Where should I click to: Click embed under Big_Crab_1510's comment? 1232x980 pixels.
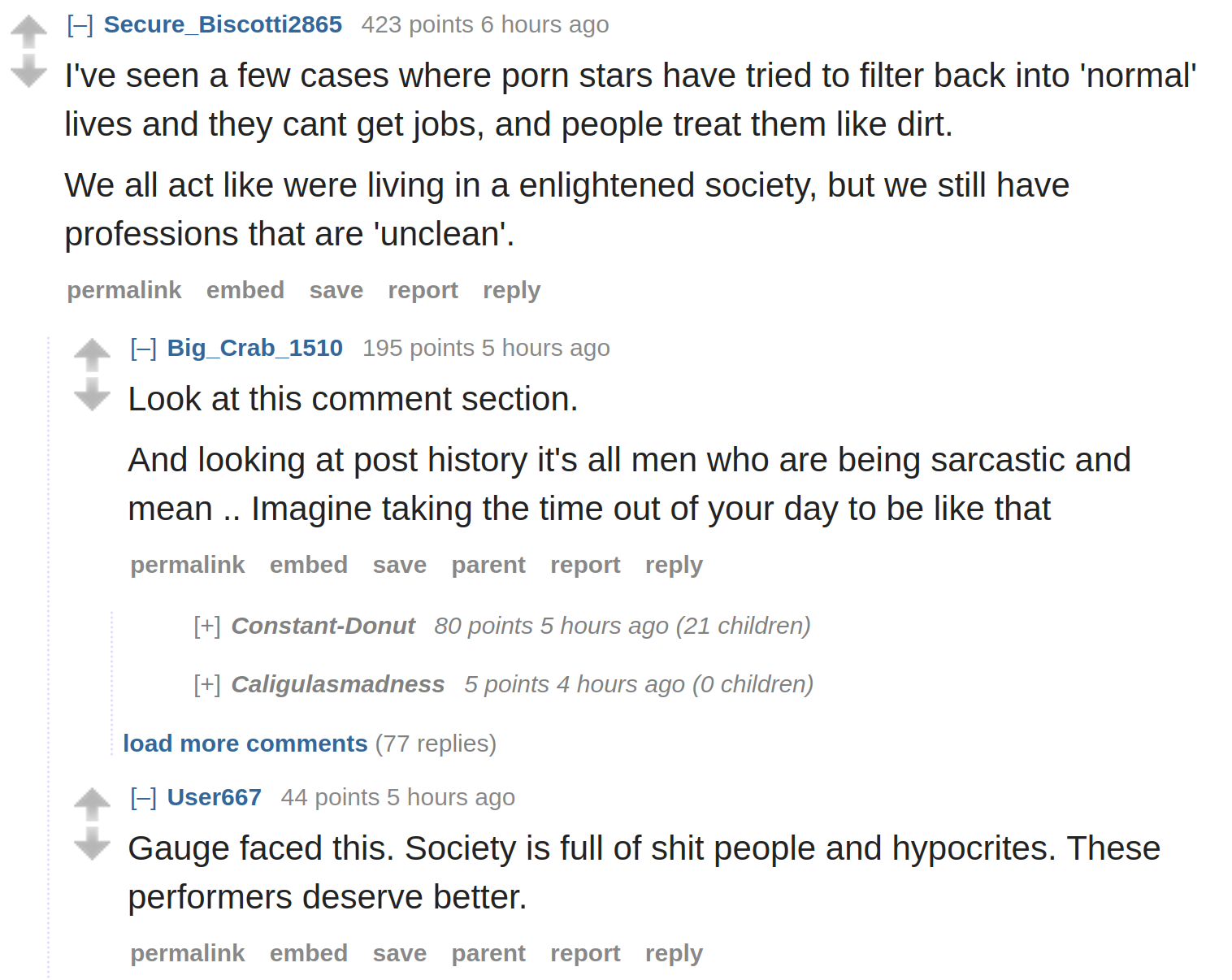pos(309,565)
